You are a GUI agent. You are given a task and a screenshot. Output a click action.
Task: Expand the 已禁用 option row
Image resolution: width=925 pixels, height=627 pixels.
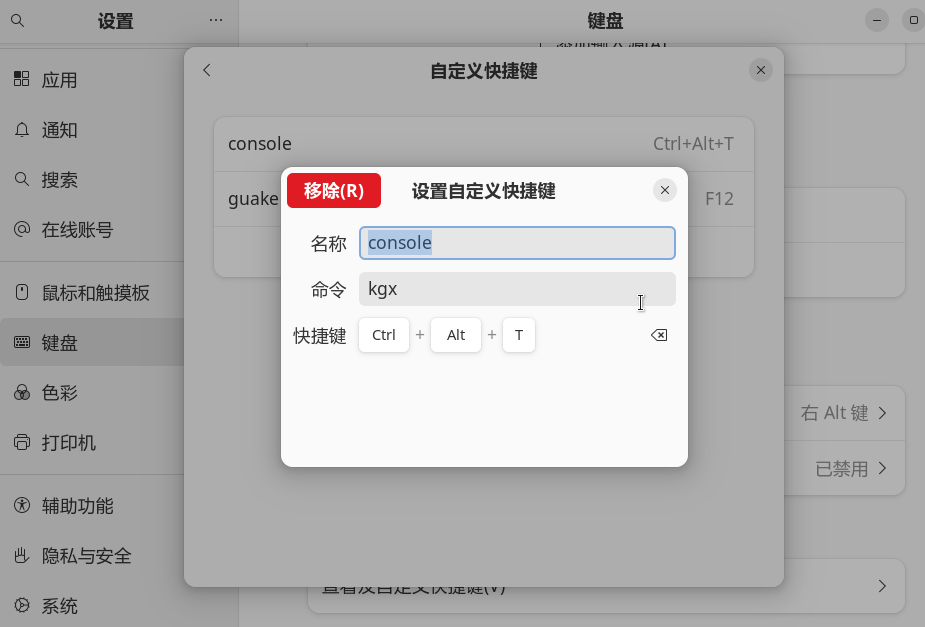850,468
